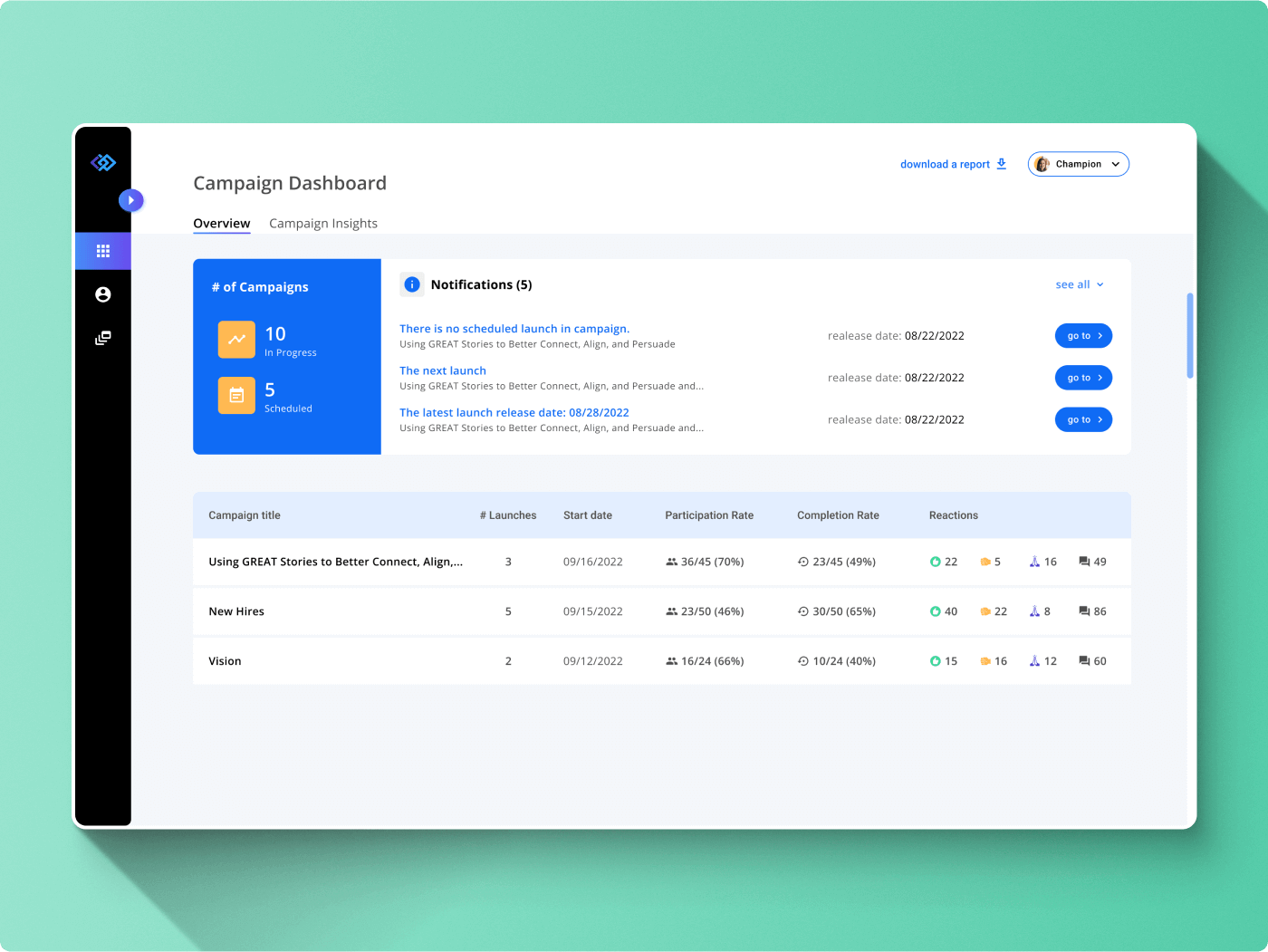Screen dimensions: 1268x952
Task: Select the Overview tab
Action: pyautogui.click(x=221, y=223)
